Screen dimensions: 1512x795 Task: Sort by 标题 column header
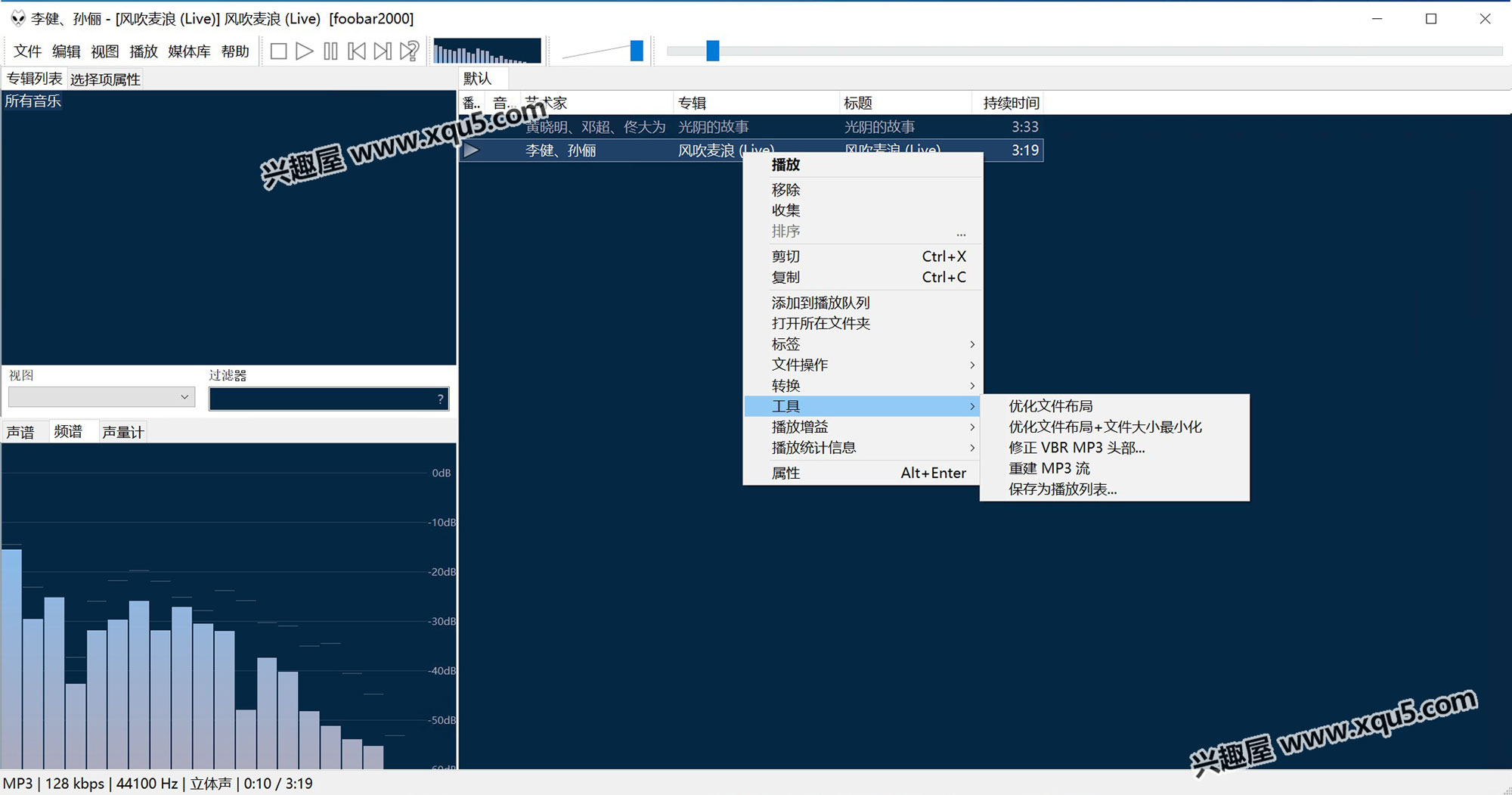[905, 103]
